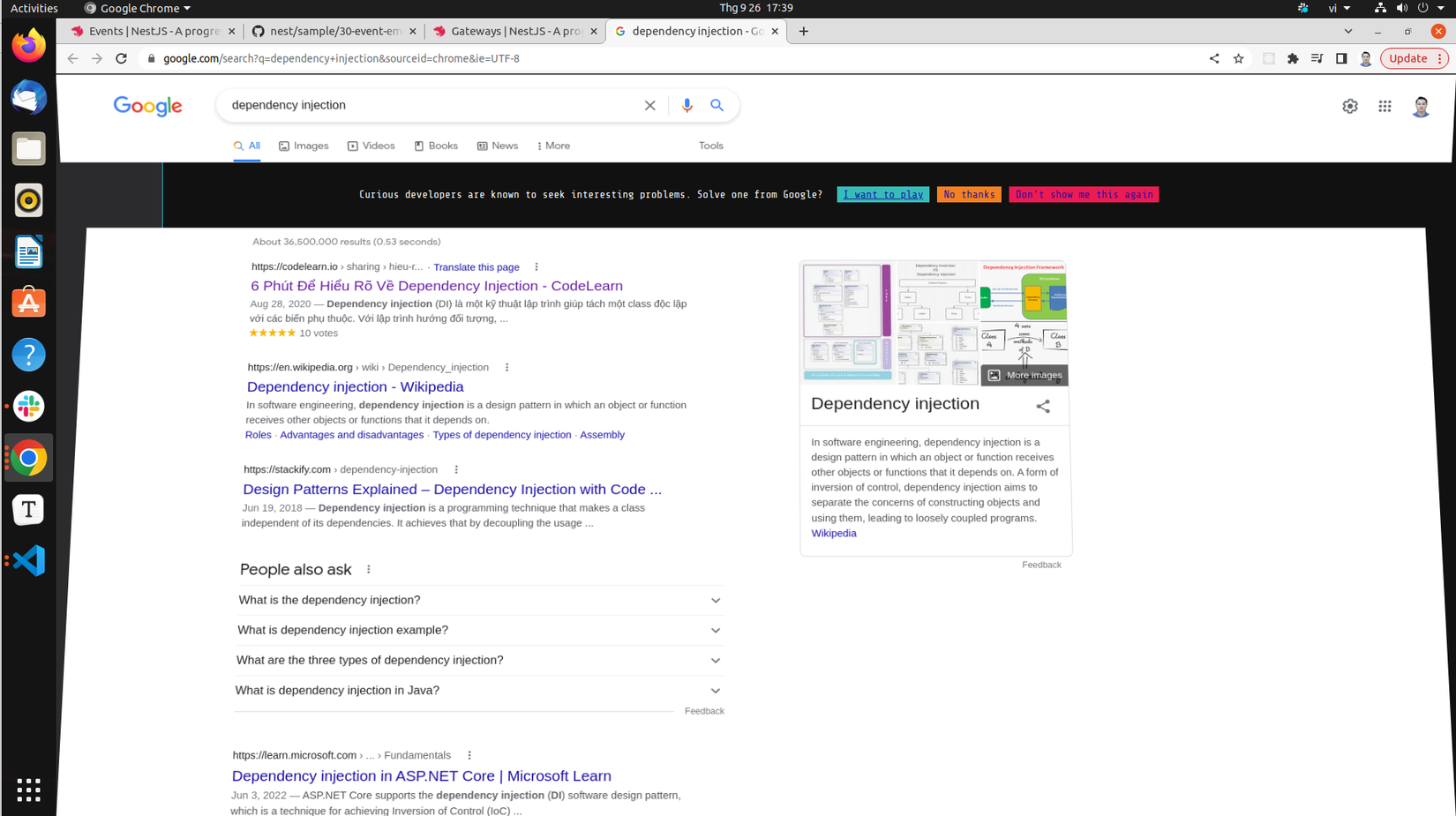Viewport: 1456px width, 816px height.
Task: Click the "I want to play" button
Action: [882, 194]
